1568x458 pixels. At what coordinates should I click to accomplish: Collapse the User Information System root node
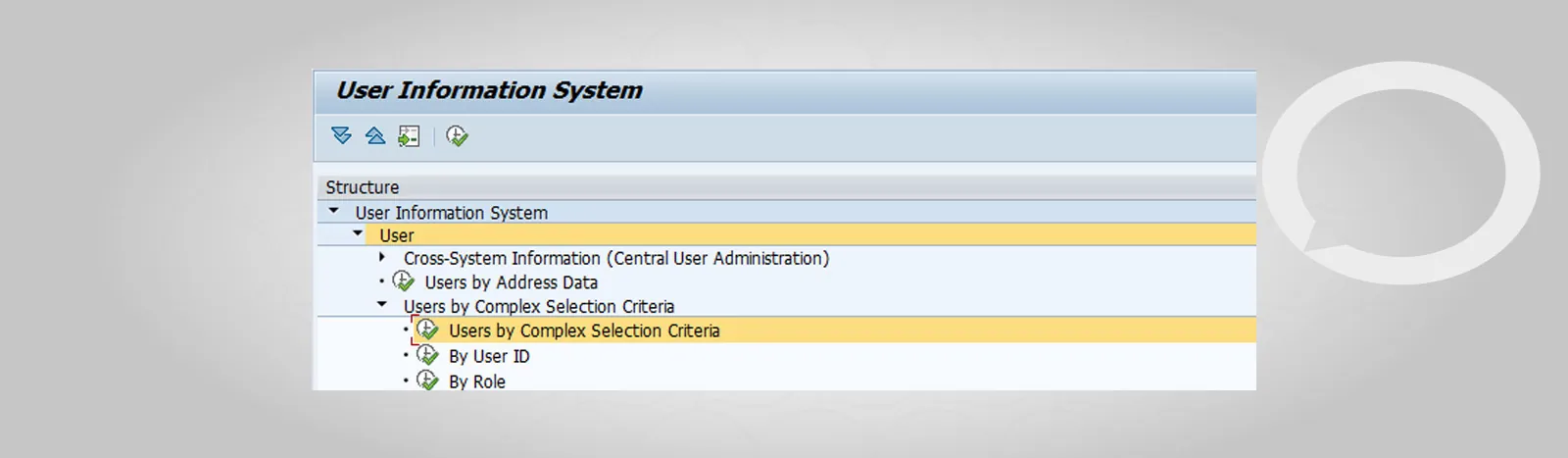[x=333, y=211]
